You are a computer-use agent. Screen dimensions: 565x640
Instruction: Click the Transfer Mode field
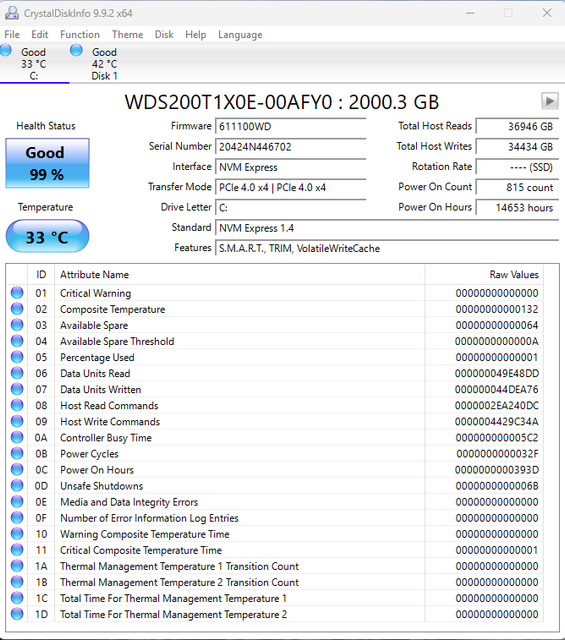290,188
